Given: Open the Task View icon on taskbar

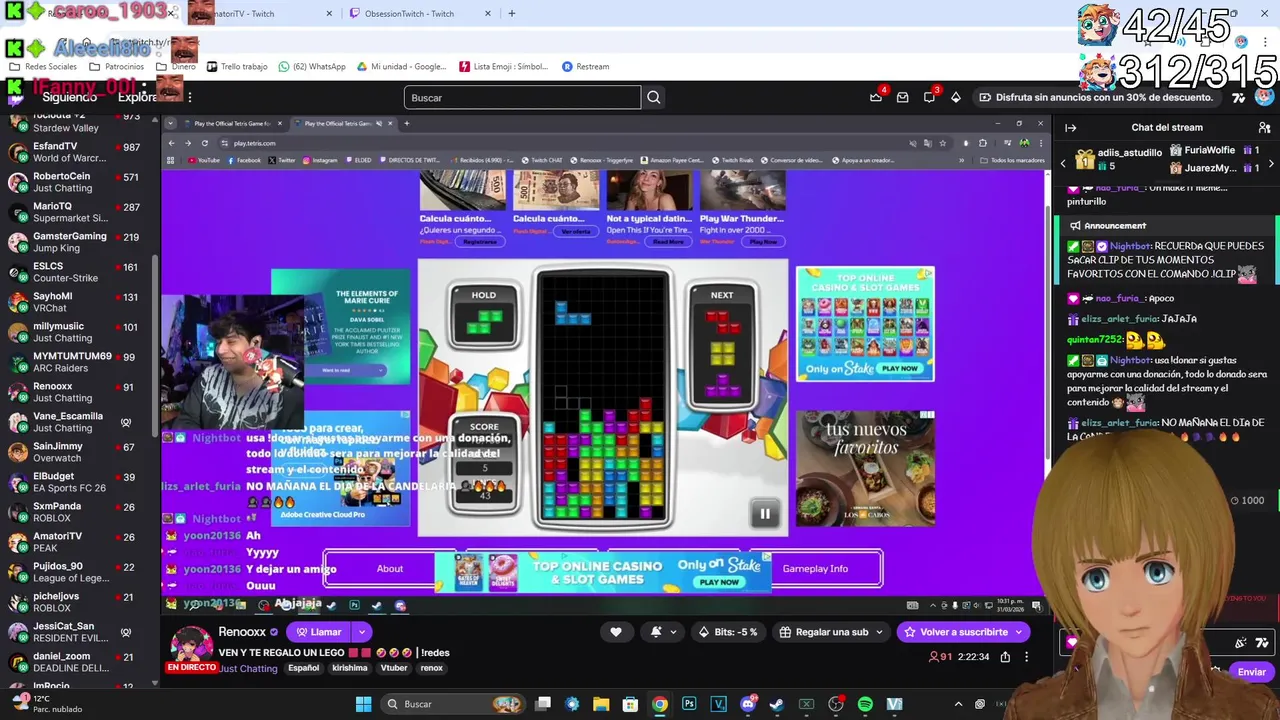Looking at the screenshot, I should click(543, 704).
